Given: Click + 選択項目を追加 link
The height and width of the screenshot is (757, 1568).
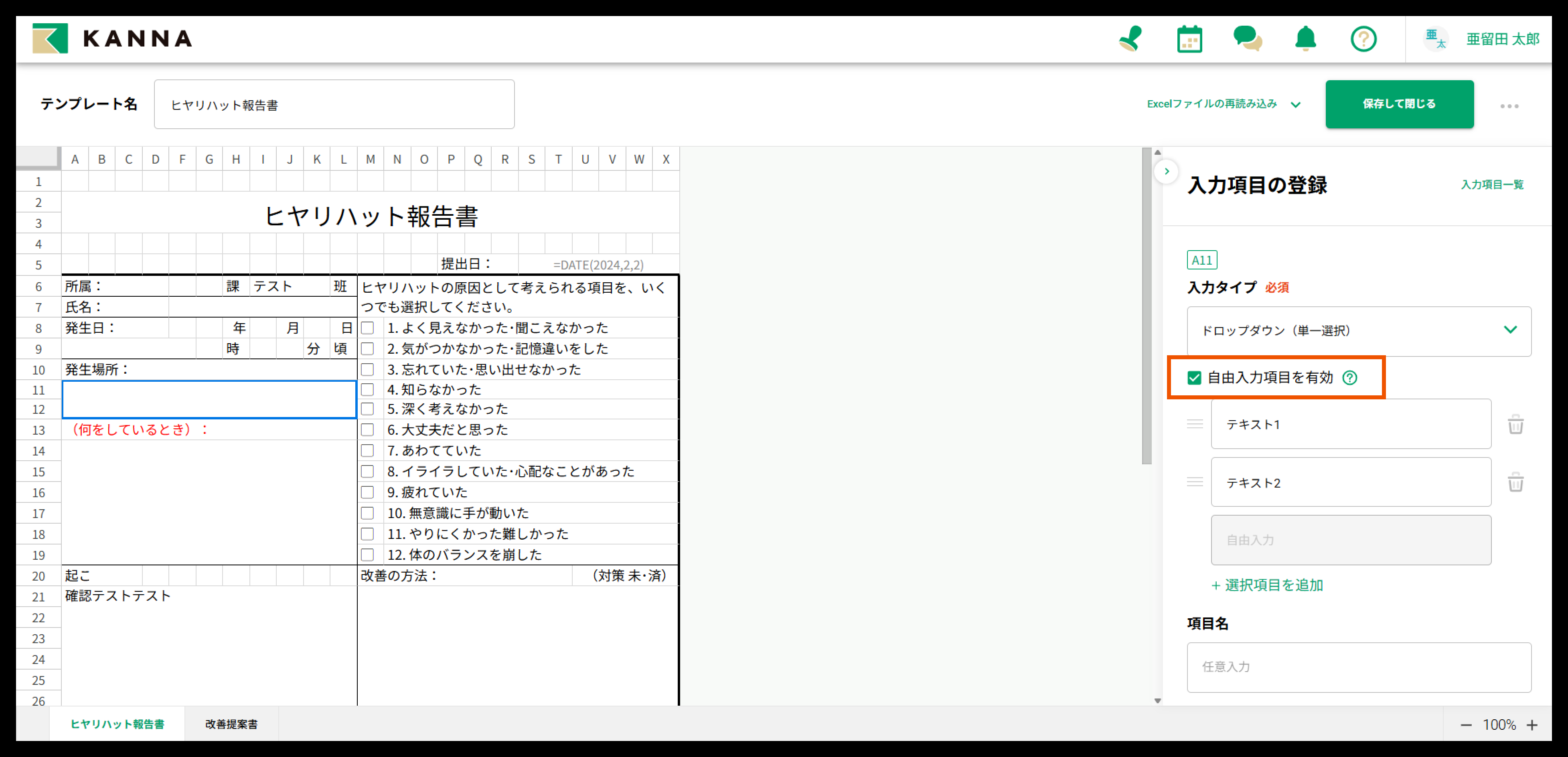Looking at the screenshot, I should 1267,585.
